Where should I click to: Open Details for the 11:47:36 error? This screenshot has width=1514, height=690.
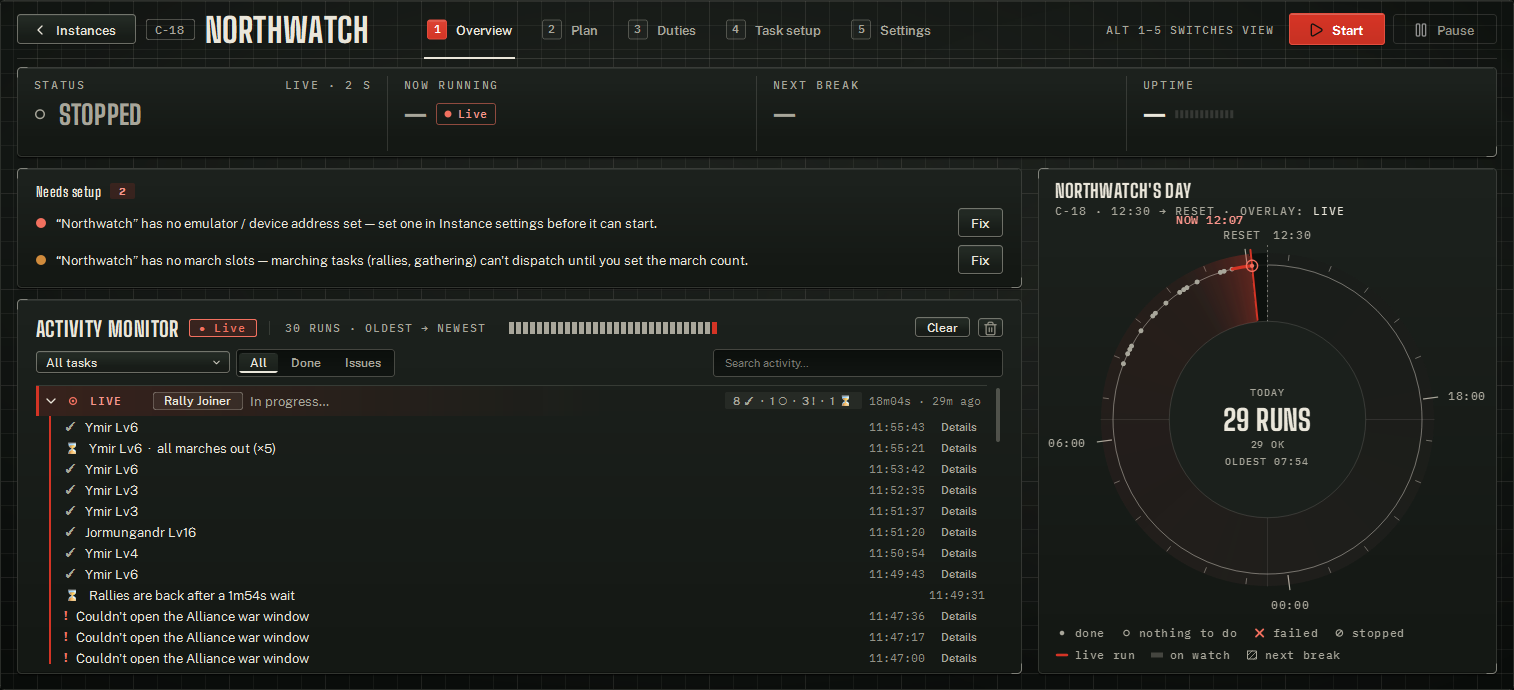click(x=958, y=616)
